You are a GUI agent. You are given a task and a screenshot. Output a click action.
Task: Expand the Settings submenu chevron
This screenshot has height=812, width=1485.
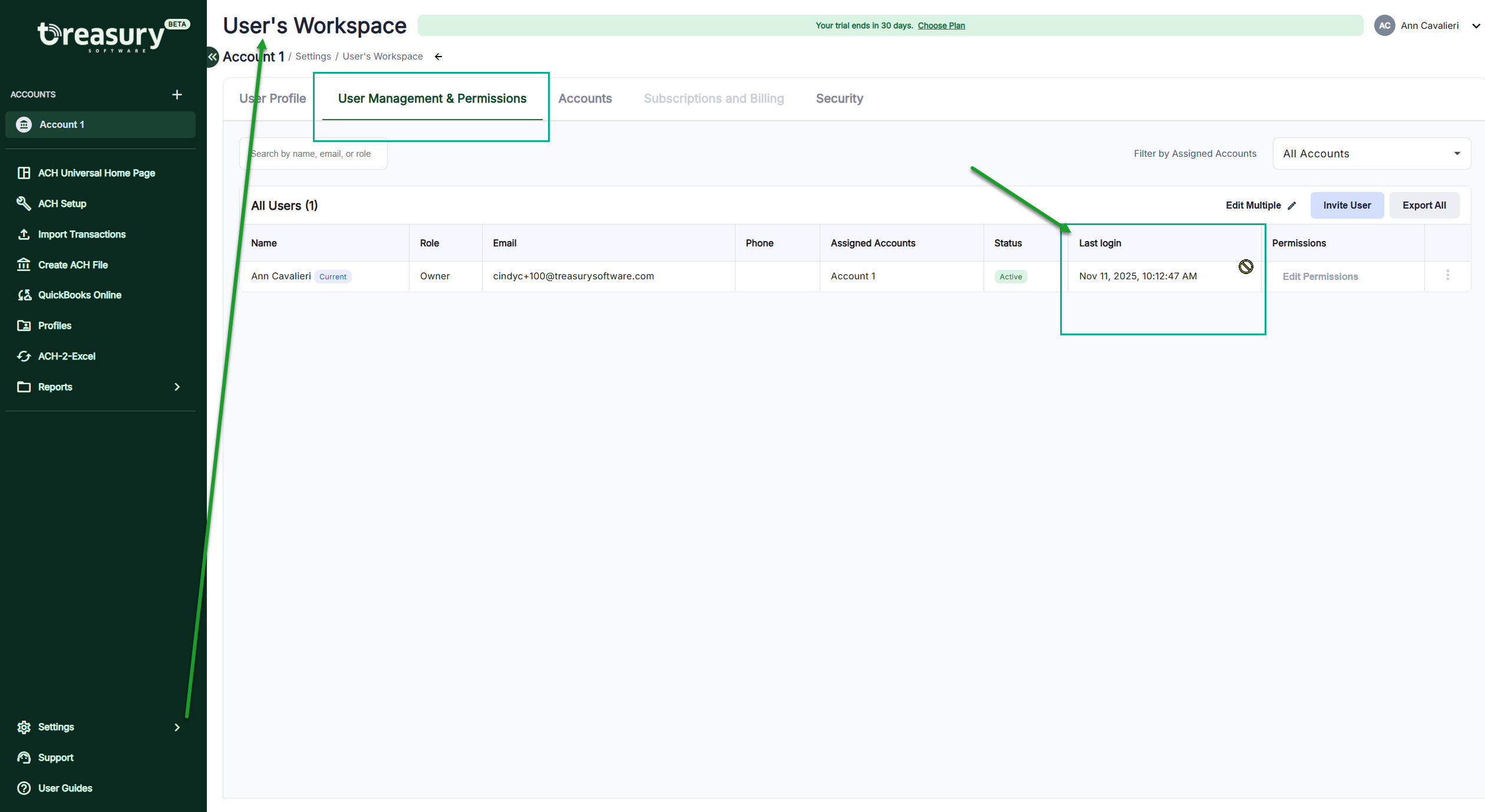[x=177, y=727]
